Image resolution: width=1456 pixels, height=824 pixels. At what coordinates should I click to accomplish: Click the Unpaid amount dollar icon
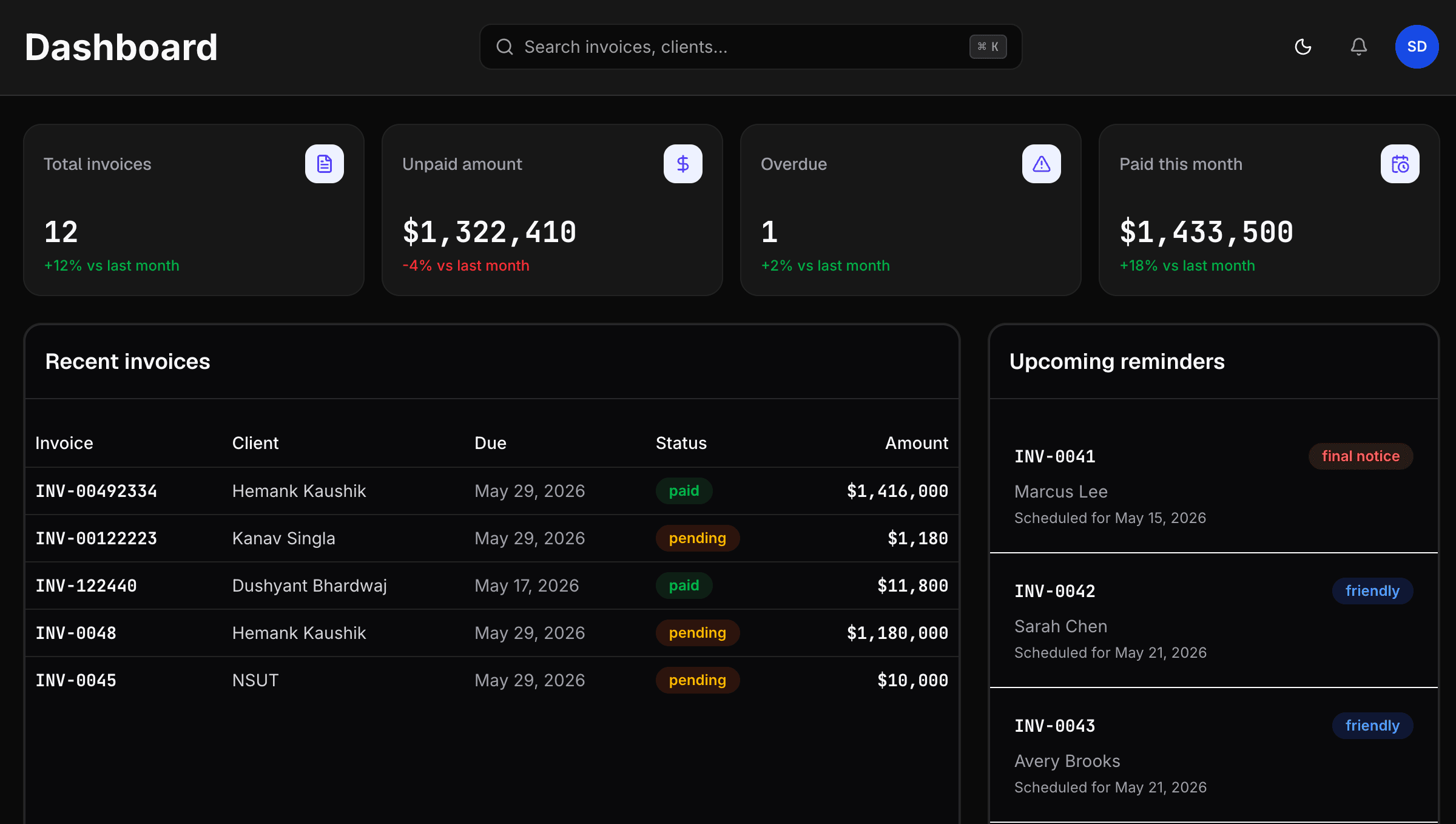pos(683,164)
